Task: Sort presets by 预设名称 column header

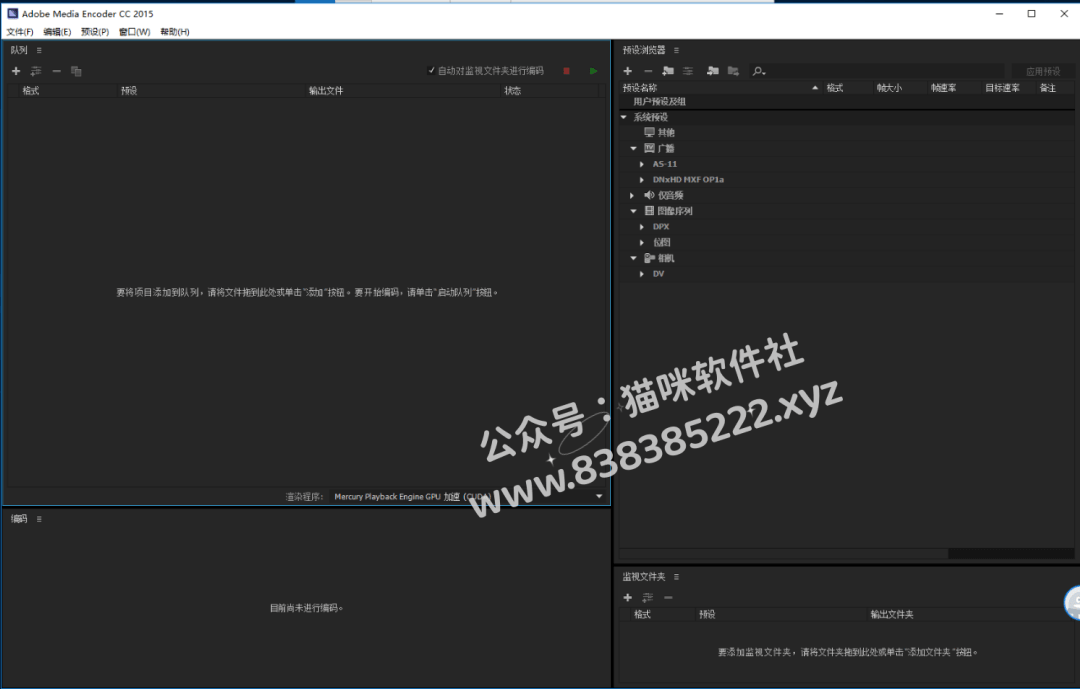Action: point(640,88)
